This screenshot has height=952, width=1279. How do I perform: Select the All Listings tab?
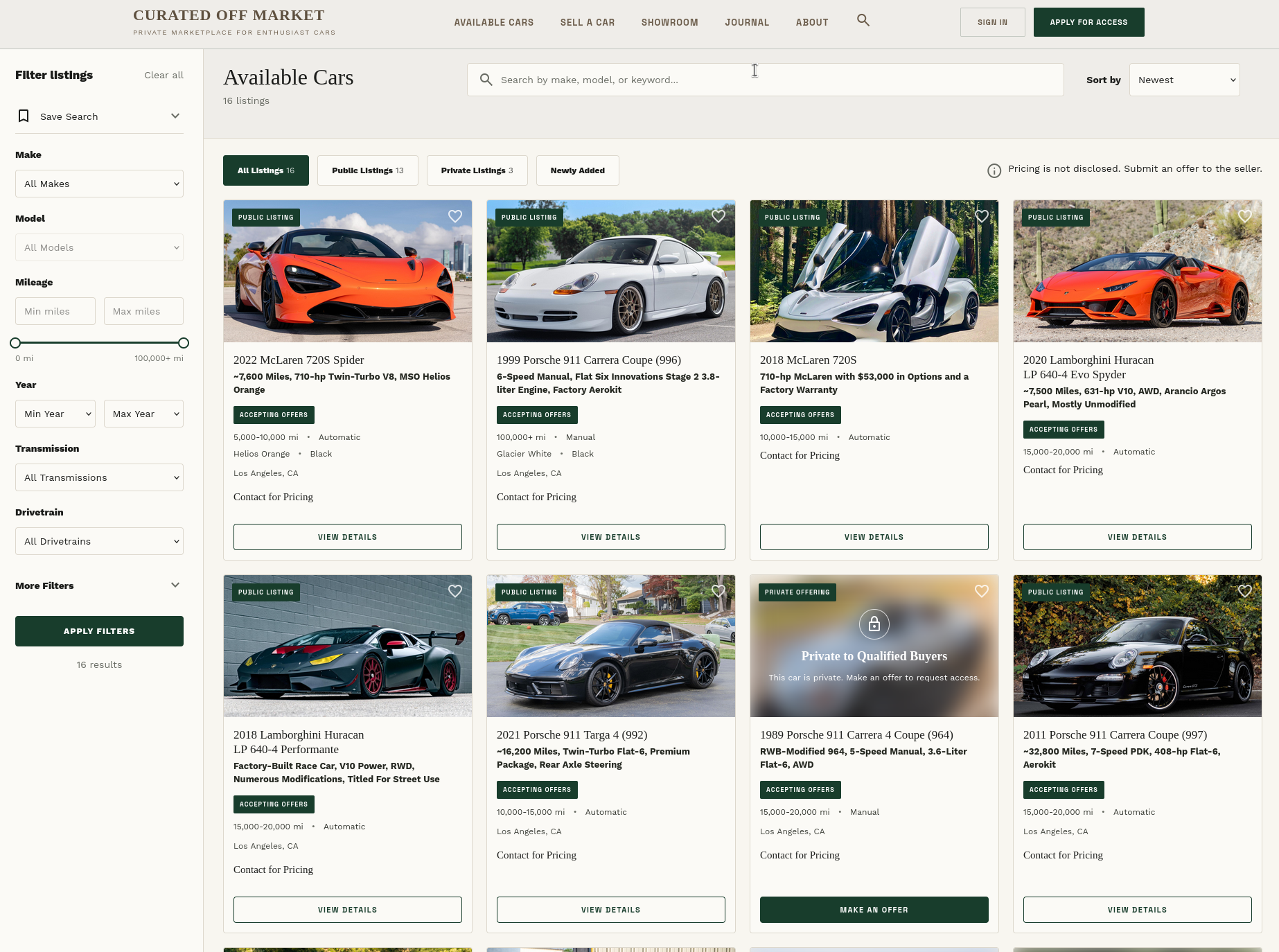(266, 170)
